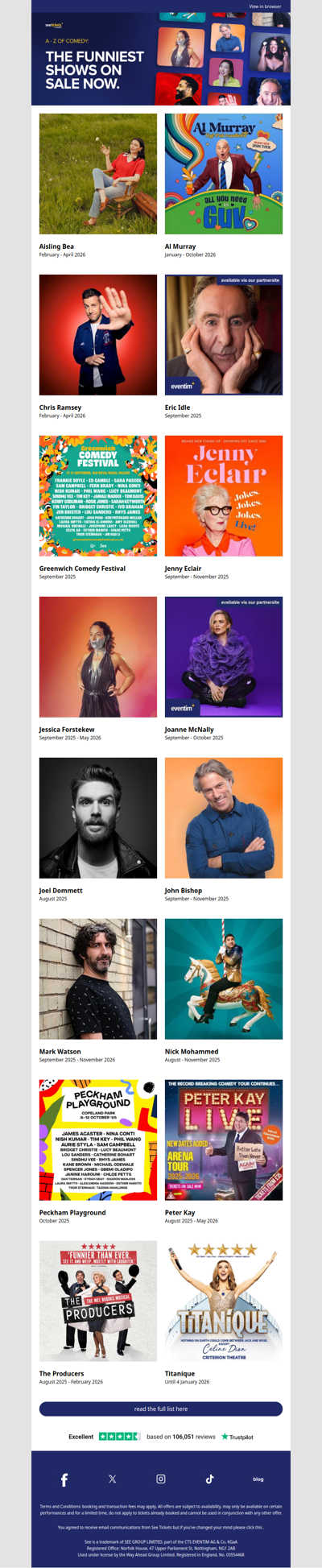Open Eric Idle eventim image
The height and width of the screenshot is (1568, 322).
224,335
